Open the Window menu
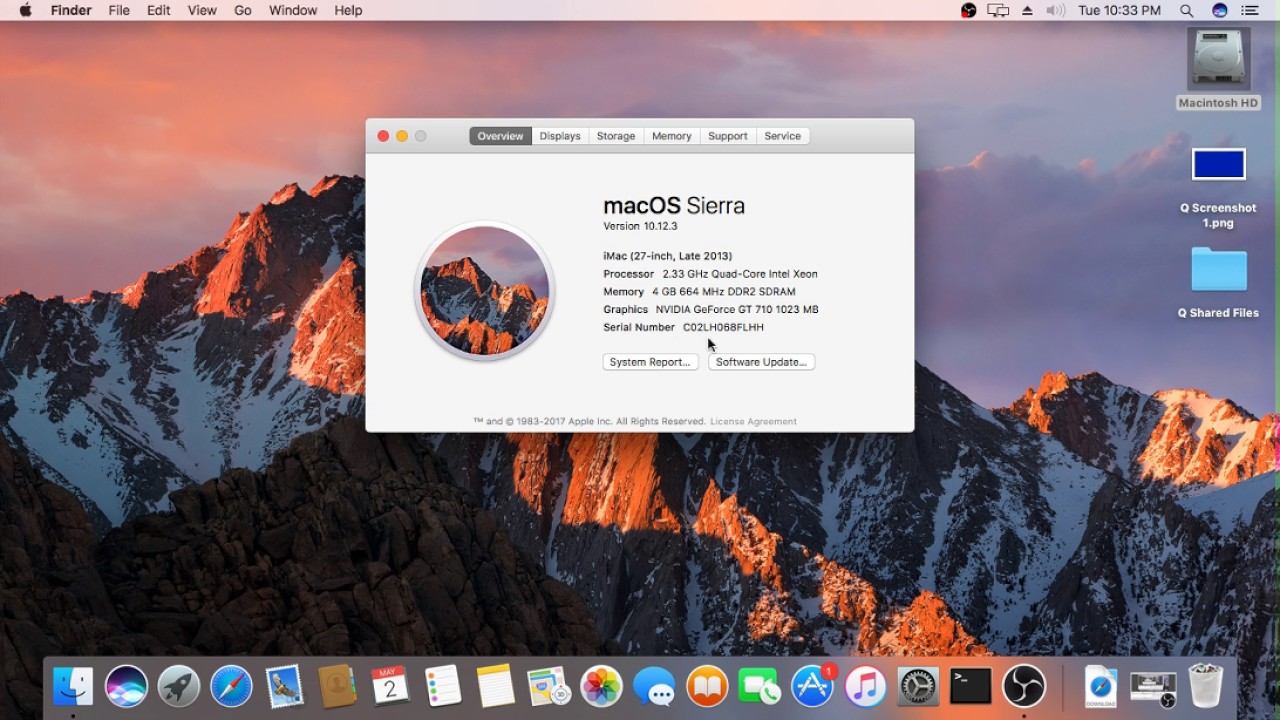 (293, 10)
